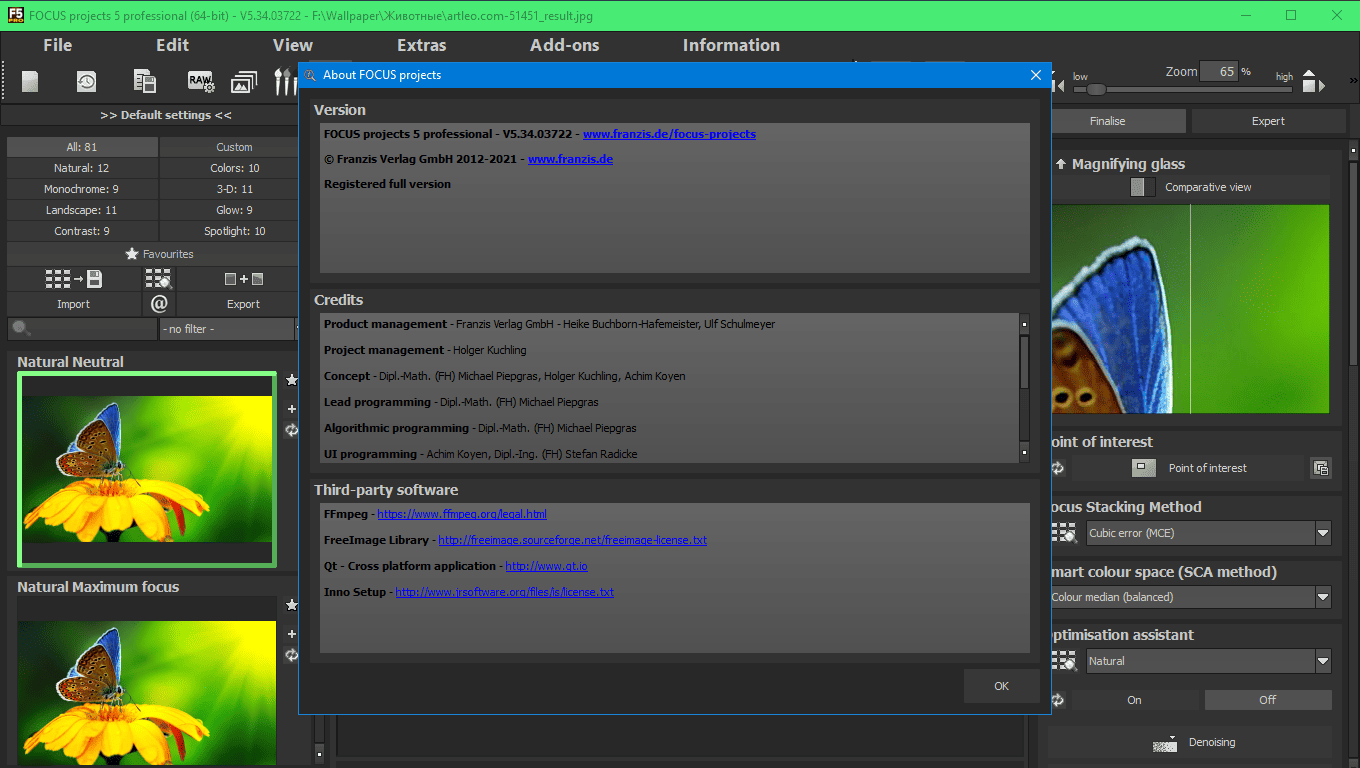
Task: Toggle the Comparative view switch
Action: (x=1142, y=187)
